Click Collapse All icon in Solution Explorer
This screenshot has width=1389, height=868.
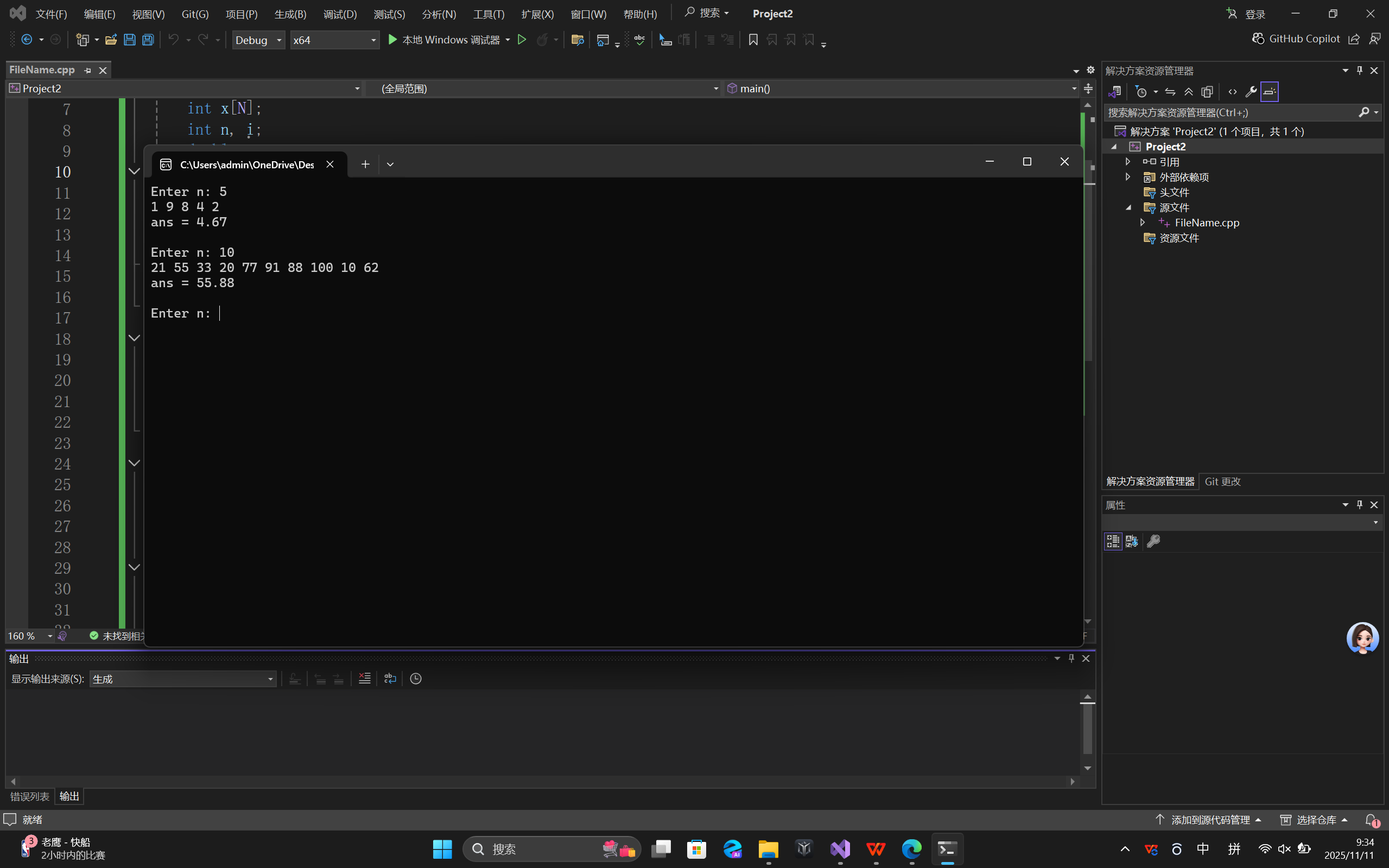click(x=1189, y=92)
